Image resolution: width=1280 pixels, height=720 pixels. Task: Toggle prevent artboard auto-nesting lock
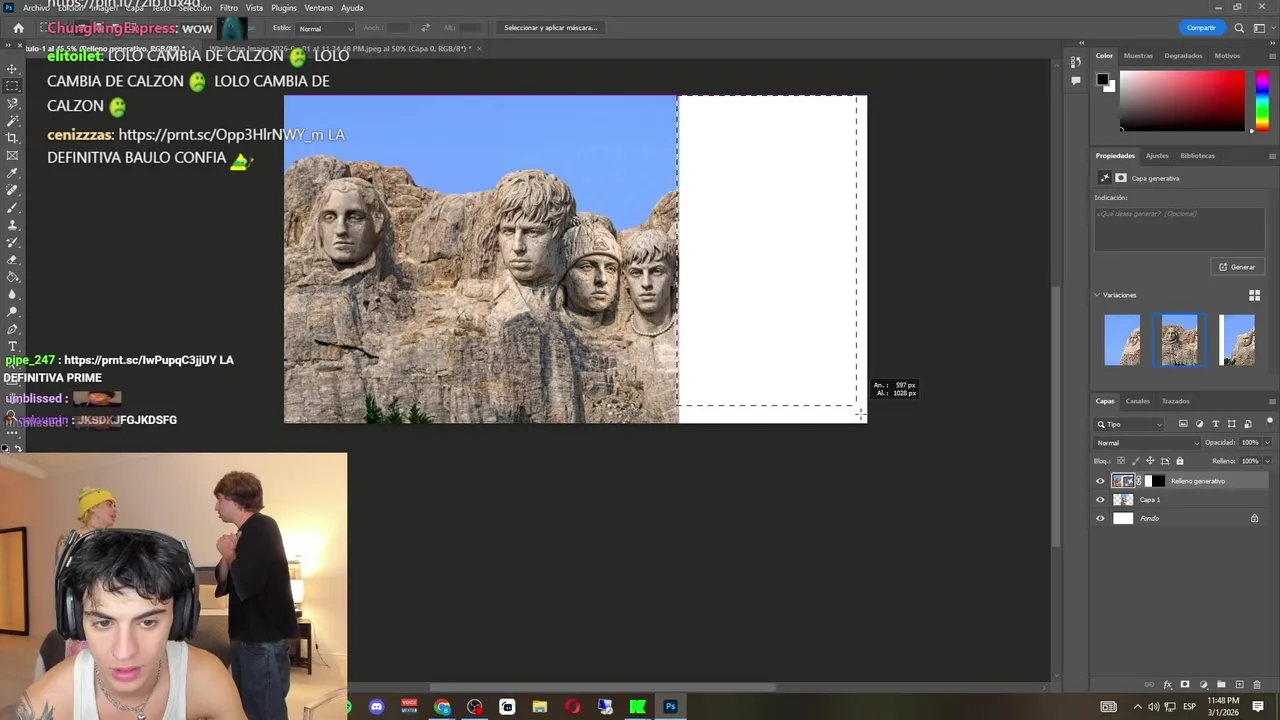tap(1165, 461)
